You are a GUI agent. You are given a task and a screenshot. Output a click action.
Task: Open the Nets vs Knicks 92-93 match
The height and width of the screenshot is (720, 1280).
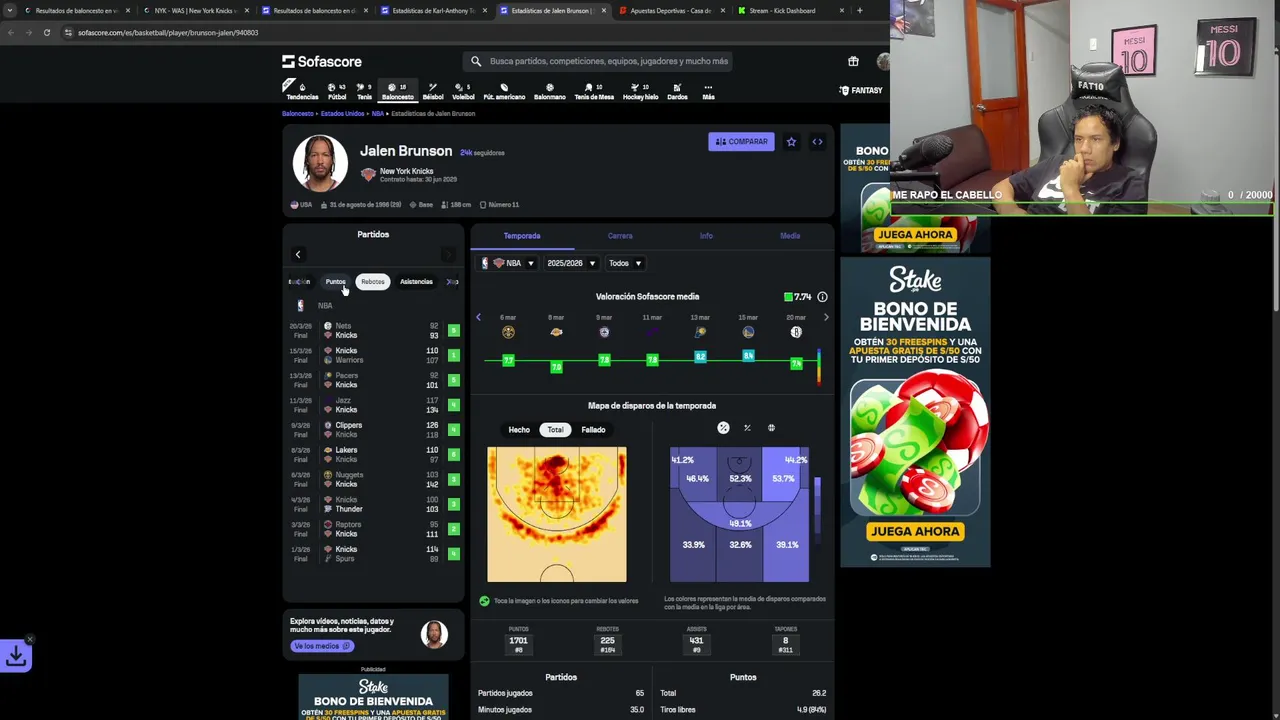tap(372, 330)
